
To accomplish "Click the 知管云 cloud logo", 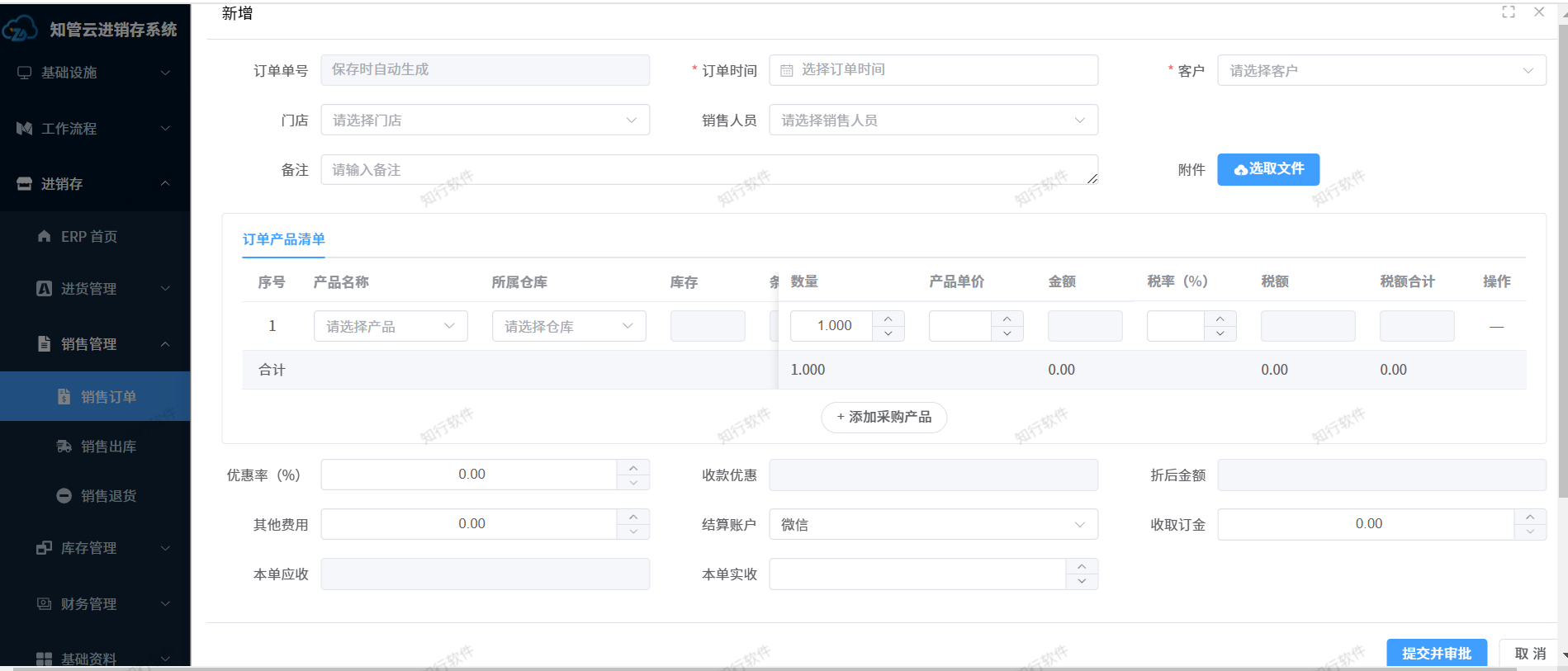I will point(20,29).
